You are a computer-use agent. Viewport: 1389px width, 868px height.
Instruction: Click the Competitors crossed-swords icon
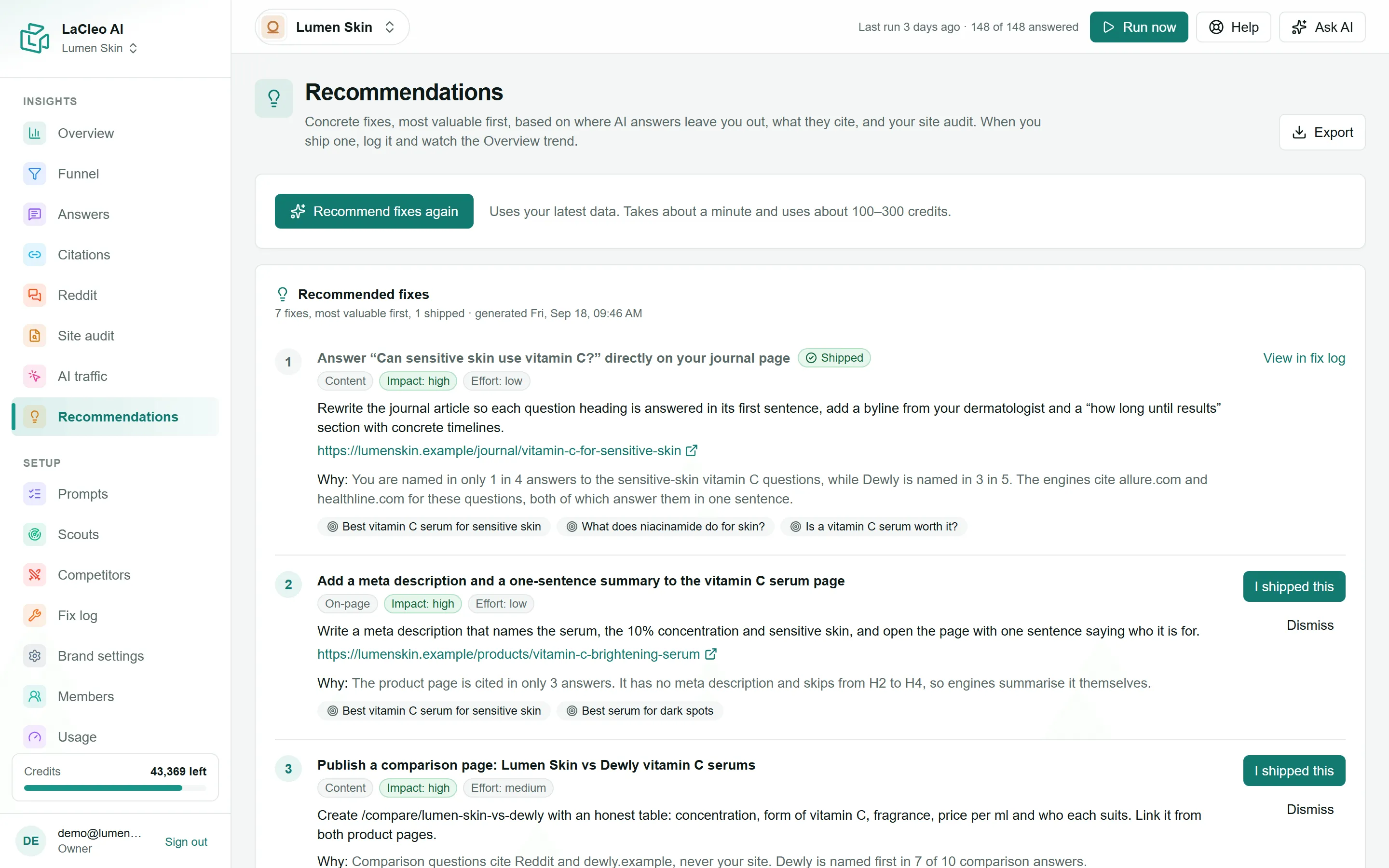[x=34, y=575]
